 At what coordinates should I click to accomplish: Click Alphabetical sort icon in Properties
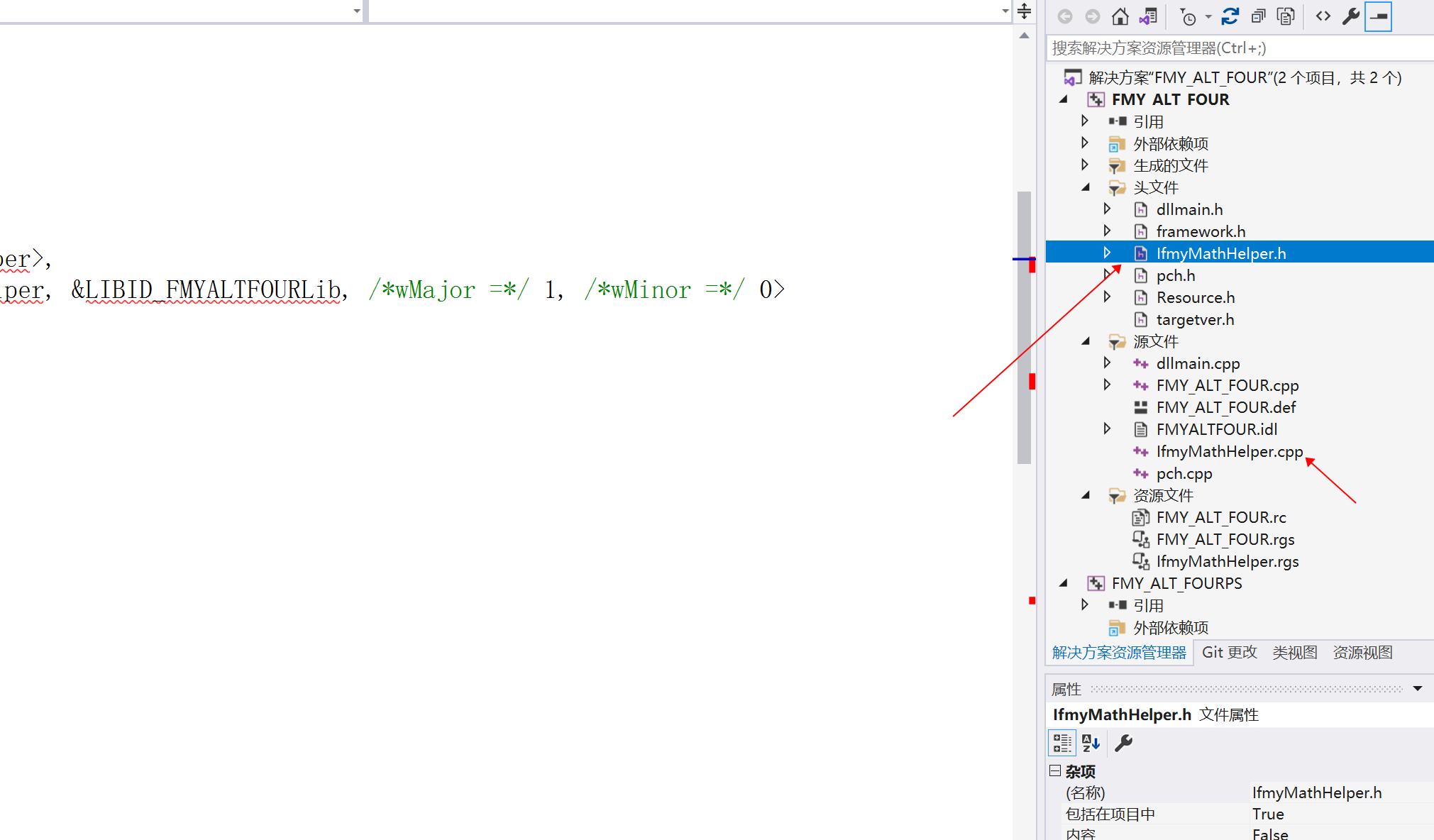click(x=1091, y=743)
